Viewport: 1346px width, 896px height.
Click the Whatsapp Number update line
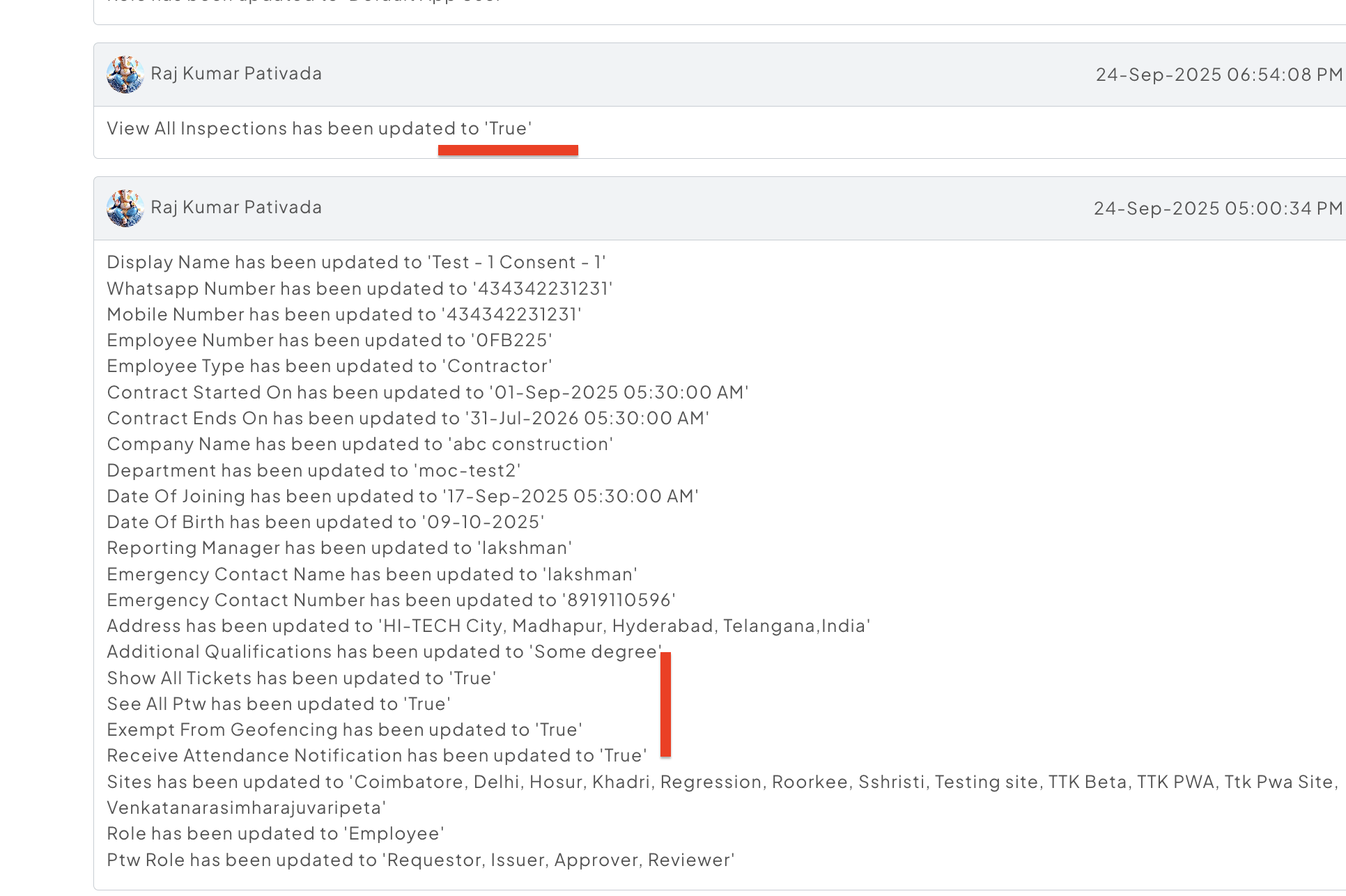(x=359, y=289)
